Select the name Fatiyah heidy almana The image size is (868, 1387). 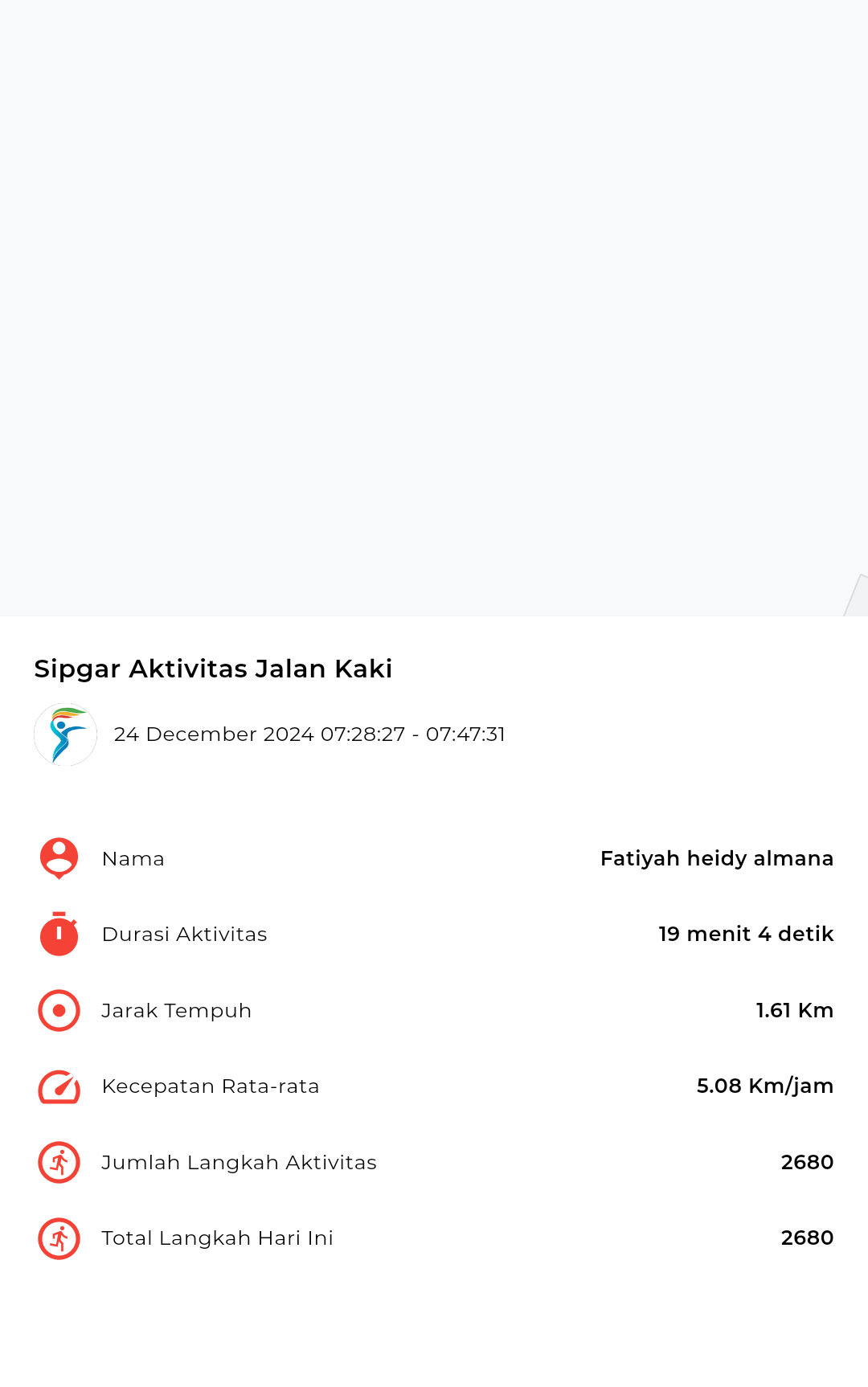point(717,858)
